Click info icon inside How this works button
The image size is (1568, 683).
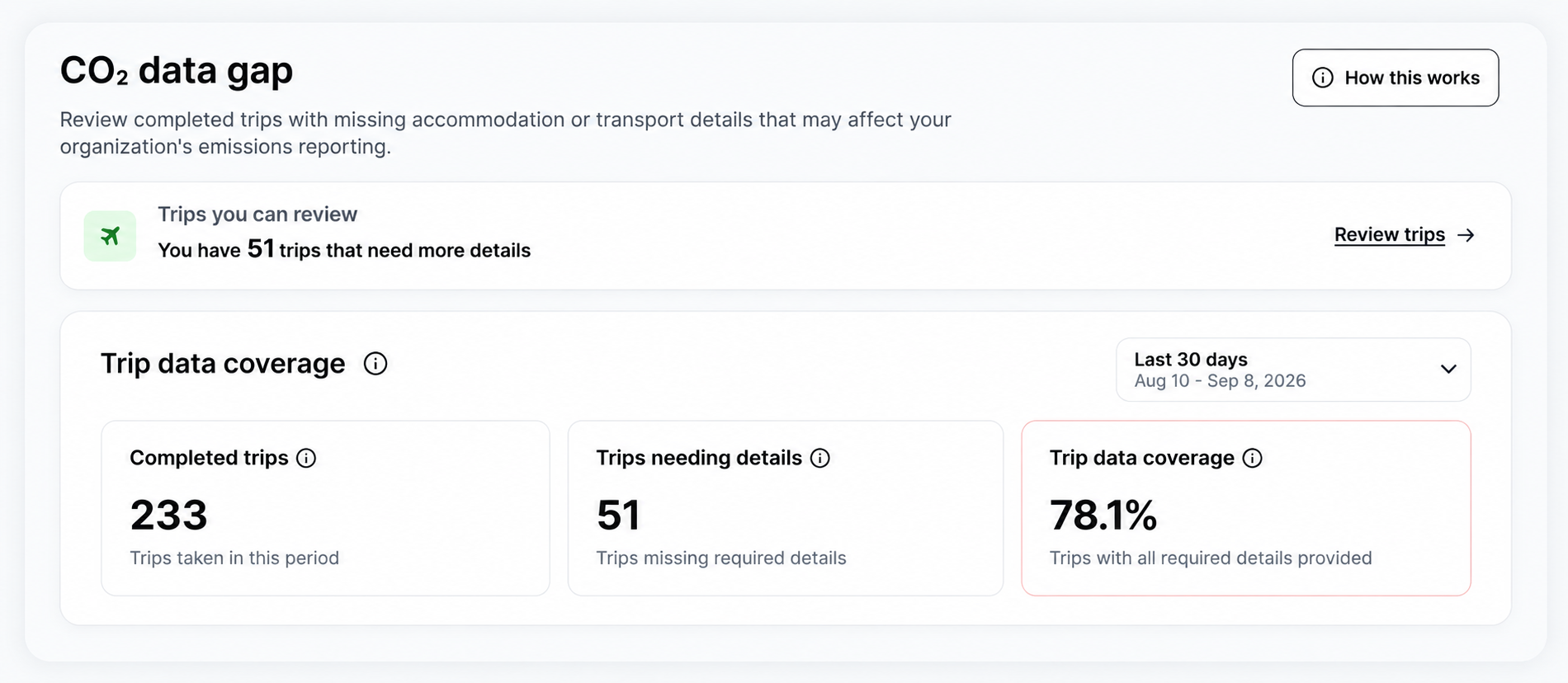coord(1323,78)
